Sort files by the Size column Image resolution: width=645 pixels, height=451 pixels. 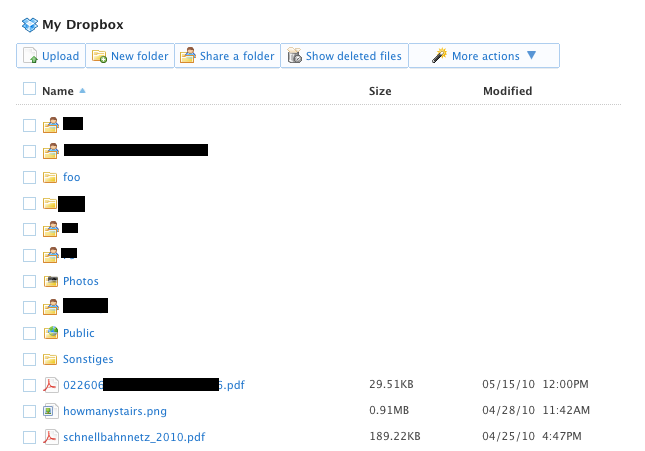click(x=380, y=91)
